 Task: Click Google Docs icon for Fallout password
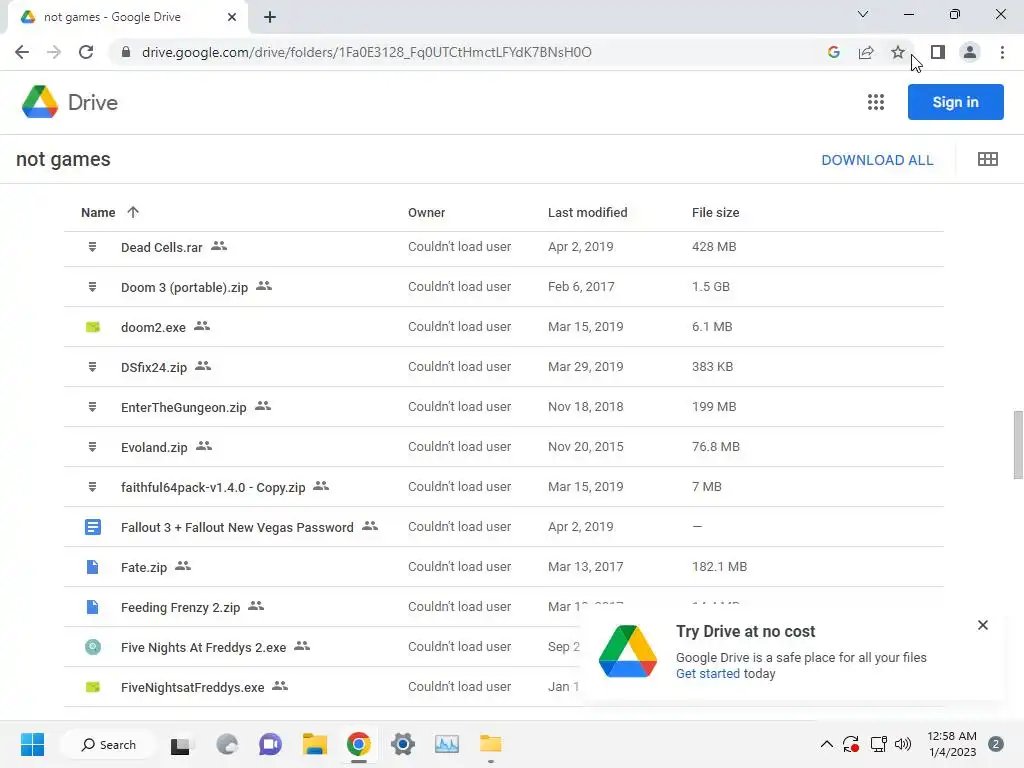click(x=93, y=526)
